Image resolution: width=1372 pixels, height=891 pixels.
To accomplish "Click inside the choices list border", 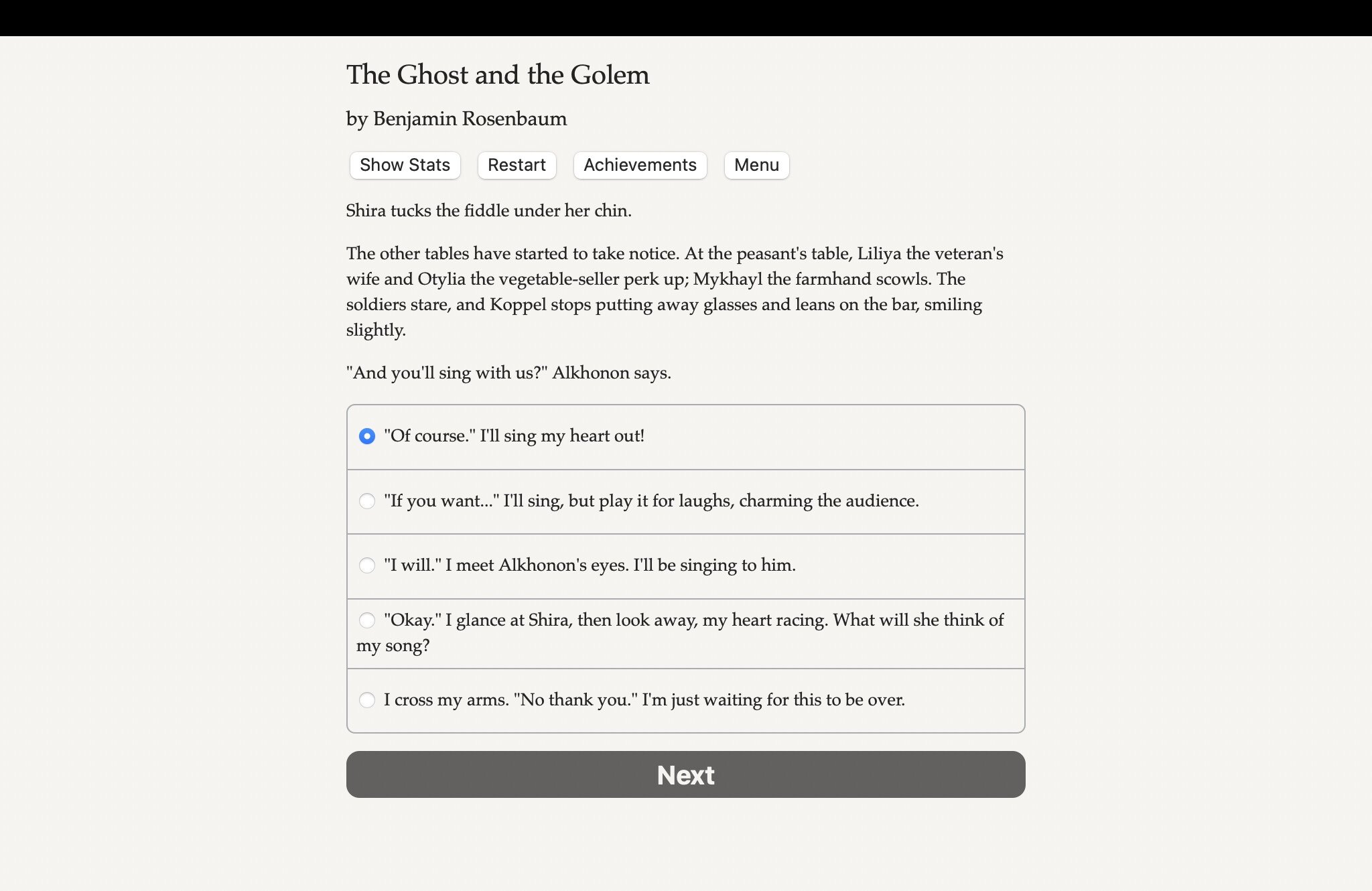I will (x=685, y=566).
